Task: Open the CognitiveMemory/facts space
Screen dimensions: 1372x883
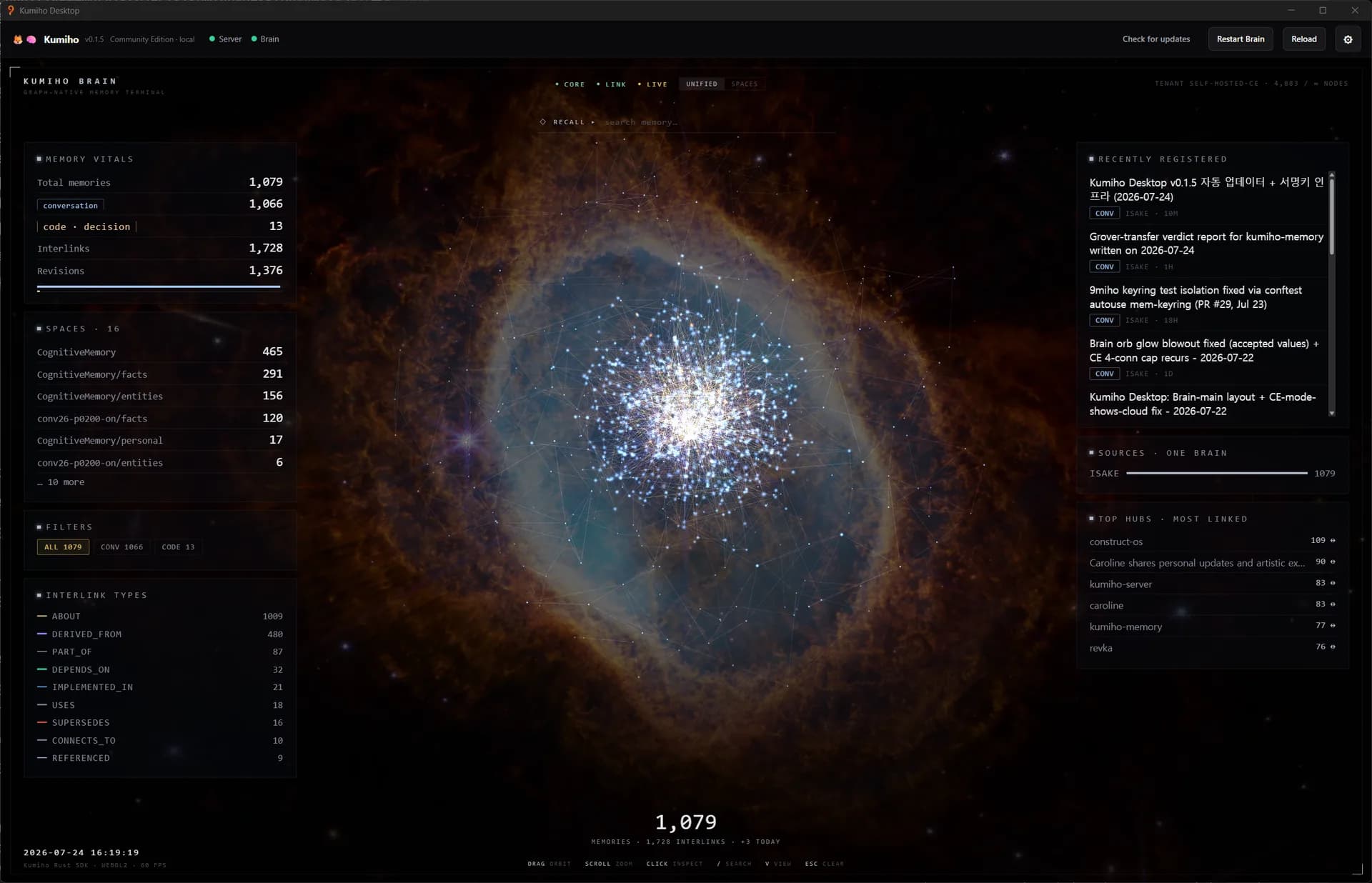Action: click(x=159, y=374)
